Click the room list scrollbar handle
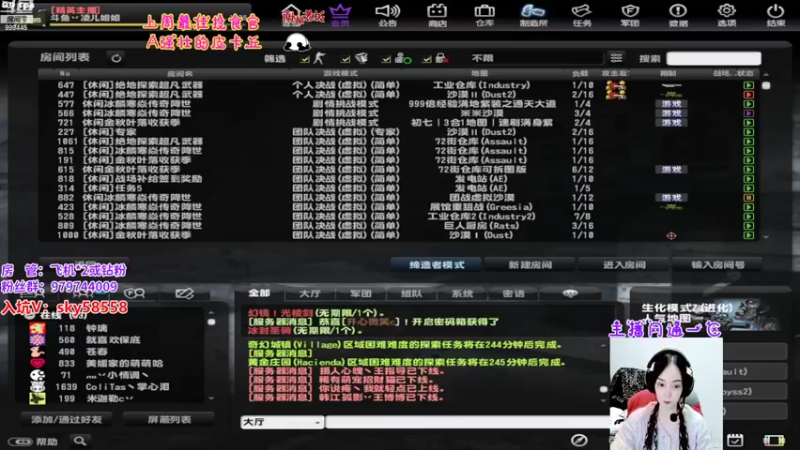Screen dimensions: 800x450 click(x=766, y=86)
